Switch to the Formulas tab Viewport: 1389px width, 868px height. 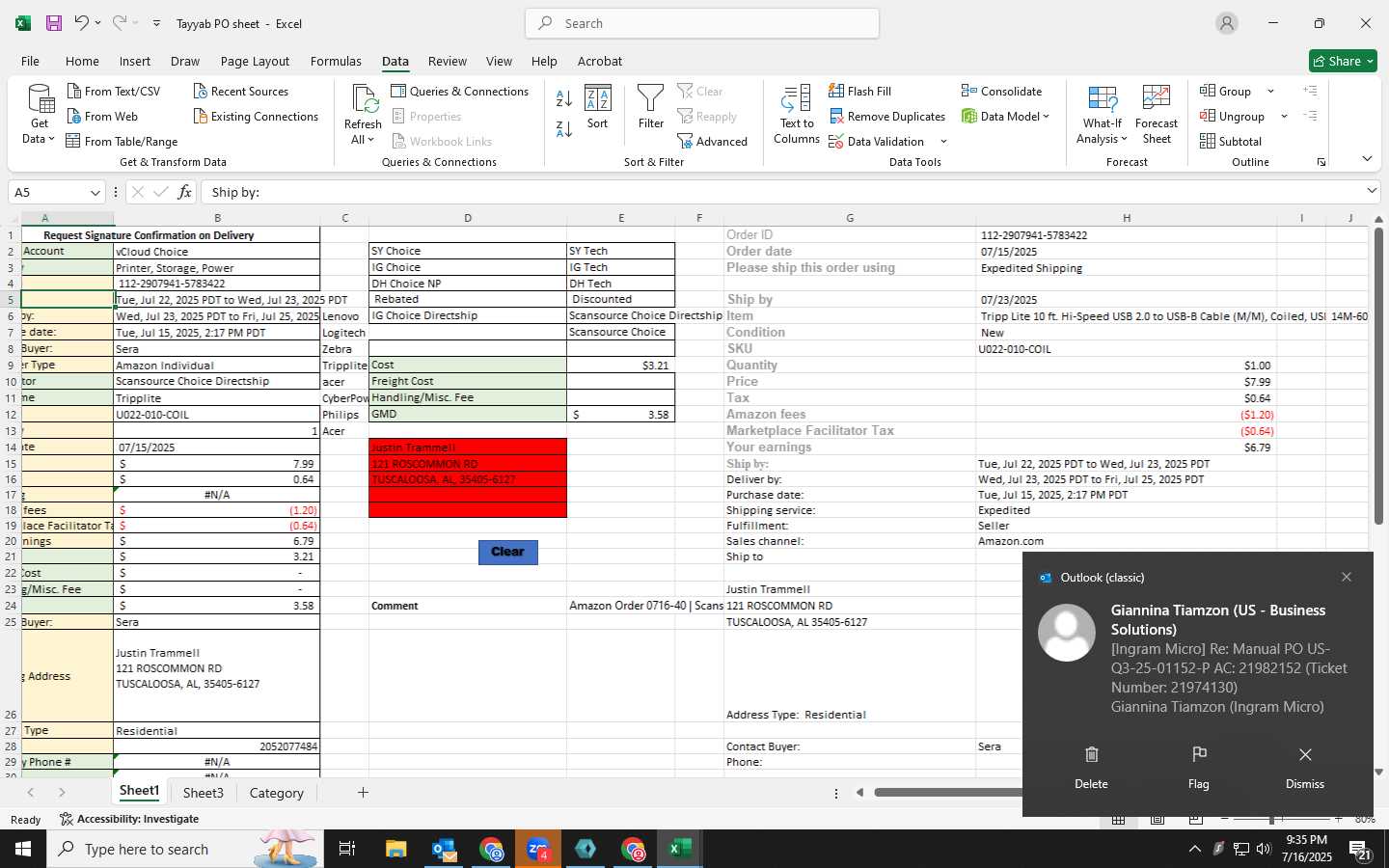336,61
